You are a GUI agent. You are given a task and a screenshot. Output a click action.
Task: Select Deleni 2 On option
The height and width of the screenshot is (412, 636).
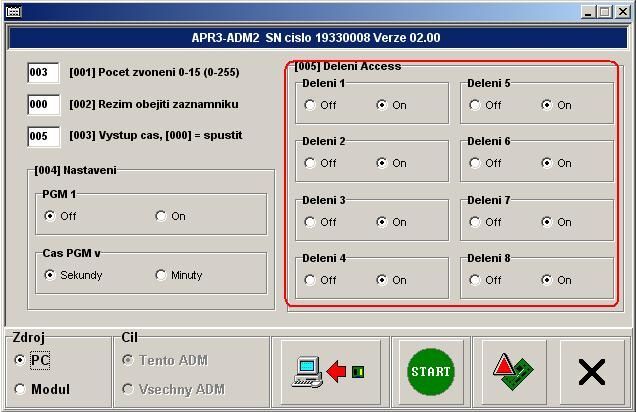[x=382, y=163]
